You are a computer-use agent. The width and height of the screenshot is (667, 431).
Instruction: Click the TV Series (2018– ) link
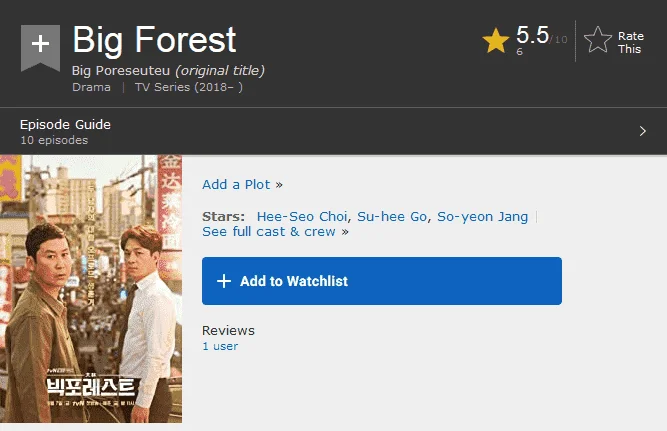(x=189, y=87)
